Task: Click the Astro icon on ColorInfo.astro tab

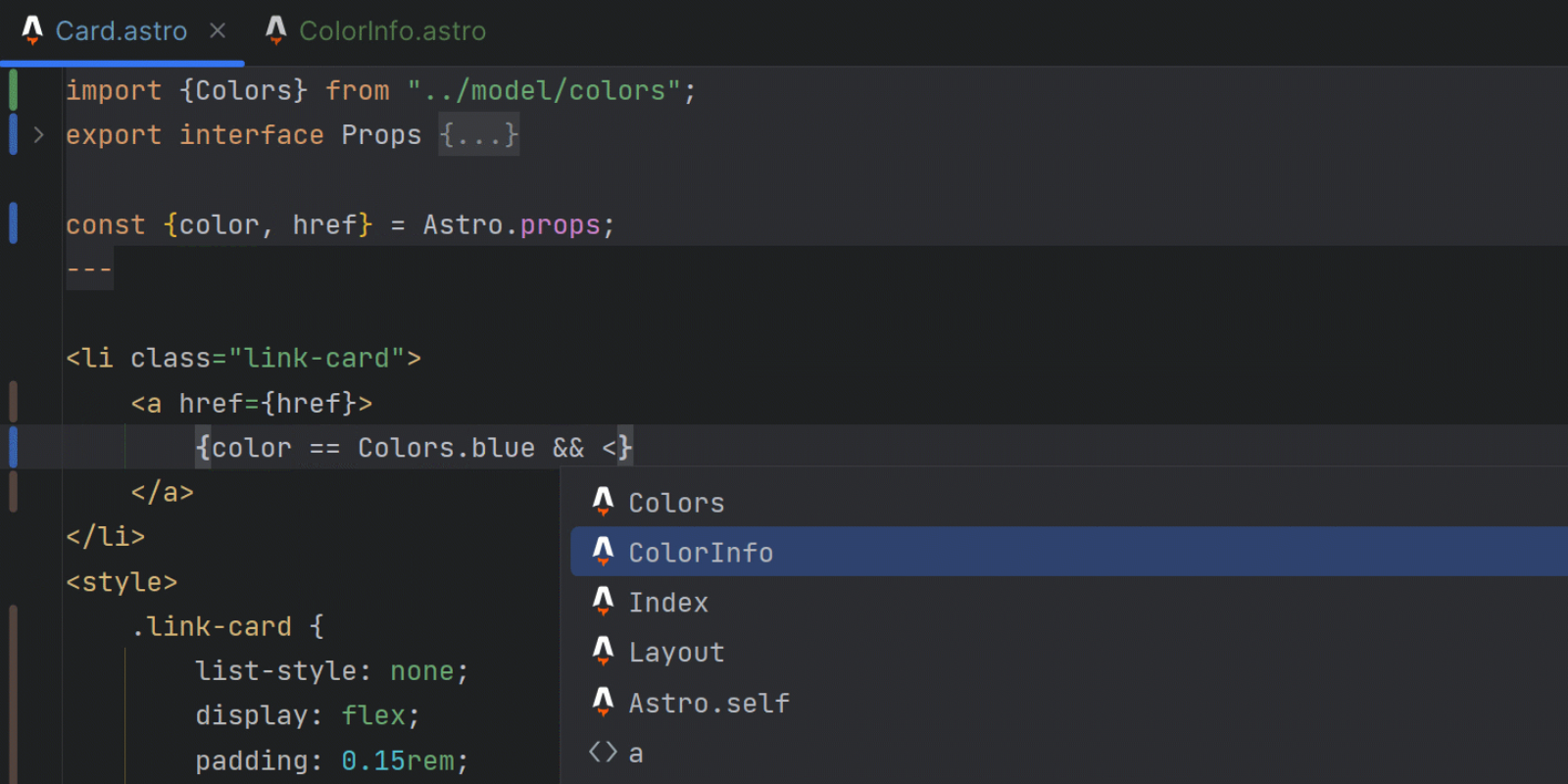Action: pos(276,30)
